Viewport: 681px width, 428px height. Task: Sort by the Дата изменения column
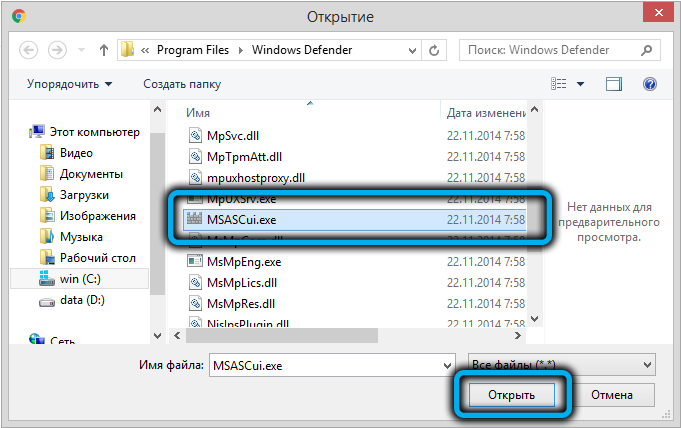pyautogui.click(x=486, y=113)
